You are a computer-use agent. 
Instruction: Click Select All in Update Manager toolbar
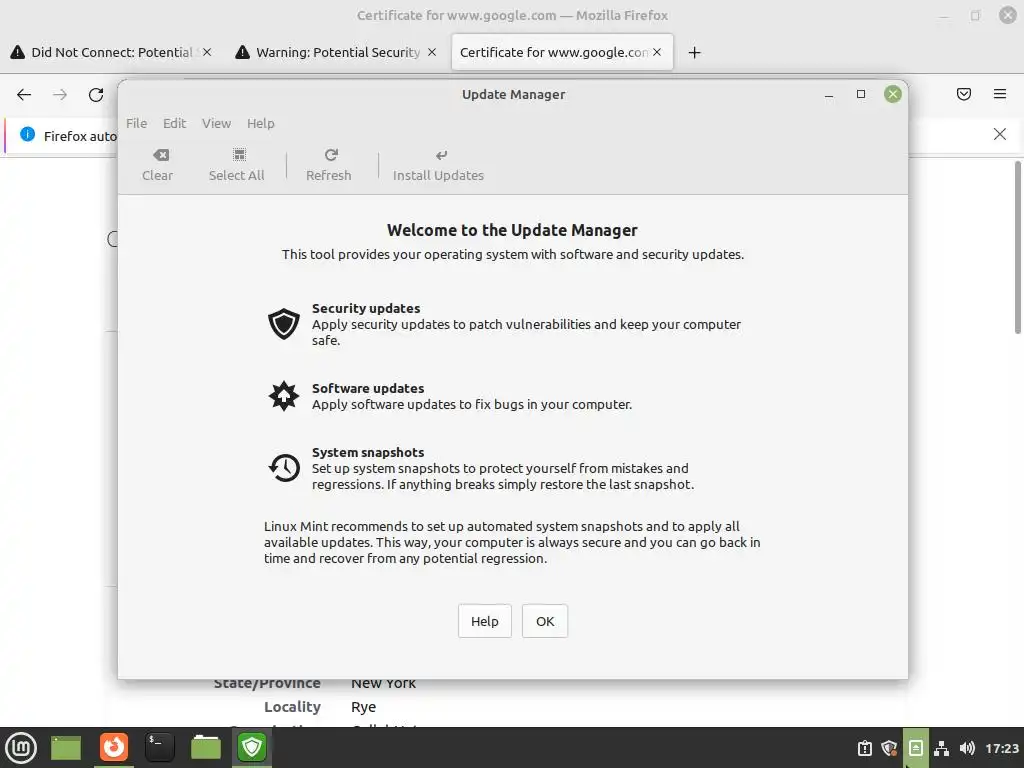(236, 165)
